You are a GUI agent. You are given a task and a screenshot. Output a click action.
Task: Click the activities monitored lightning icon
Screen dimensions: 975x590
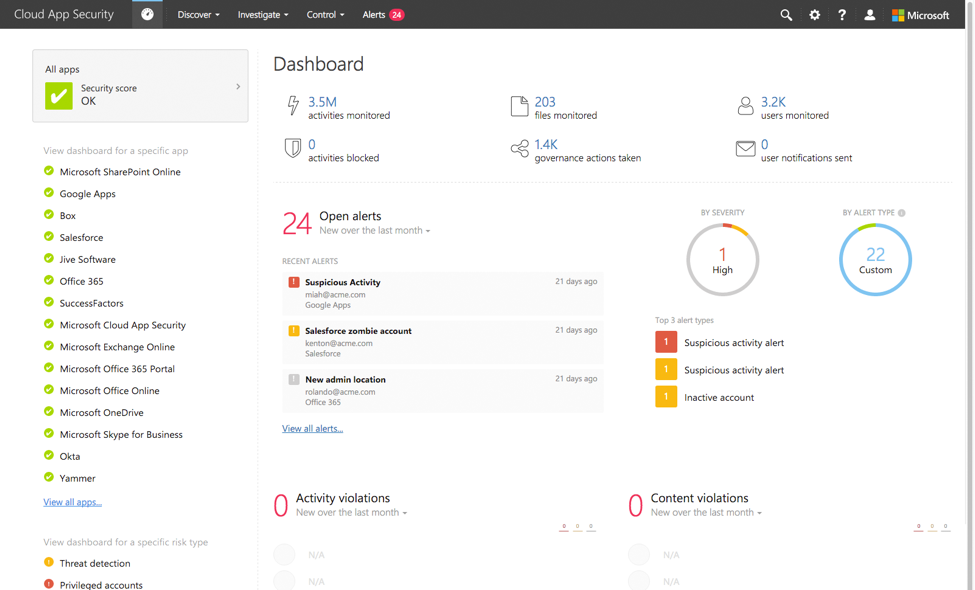pos(293,105)
